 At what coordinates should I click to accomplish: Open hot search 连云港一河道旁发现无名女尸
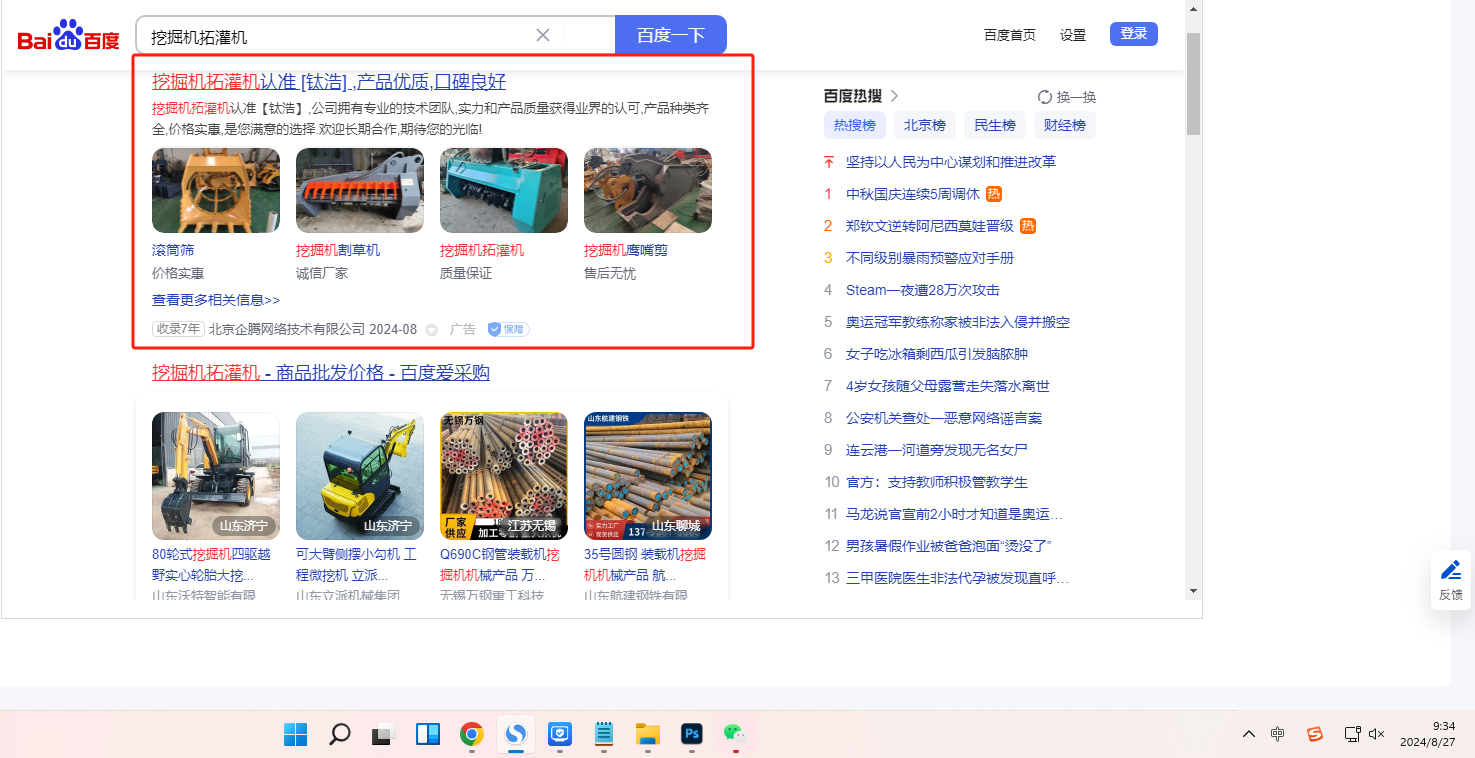pyautogui.click(x=937, y=450)
